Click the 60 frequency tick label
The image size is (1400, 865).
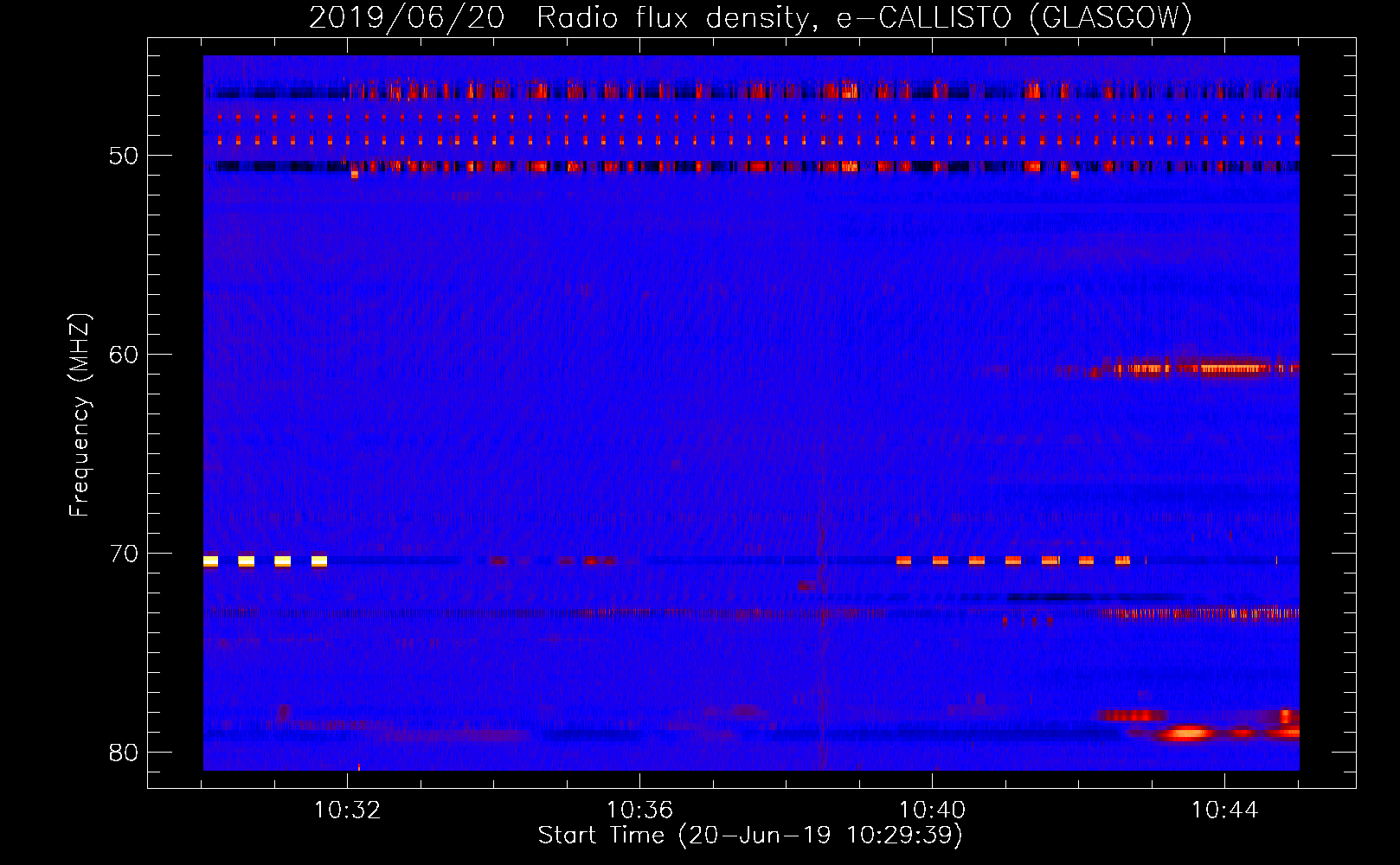click(x=124, y=355)
